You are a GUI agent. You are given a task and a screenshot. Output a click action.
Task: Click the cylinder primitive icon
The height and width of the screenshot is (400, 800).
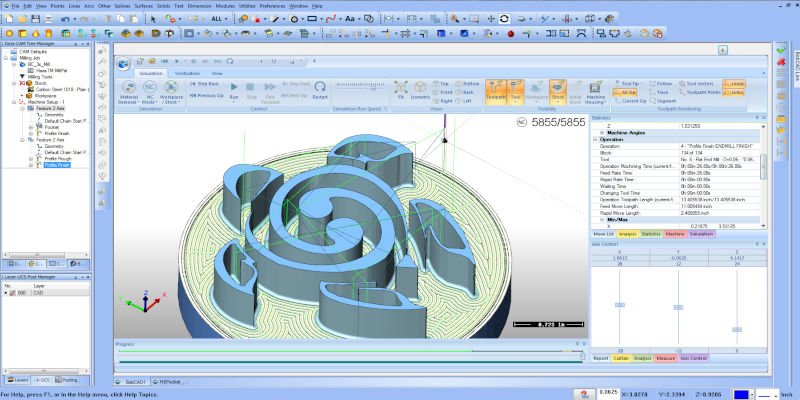pyautogui.click(x=48, y=34)
